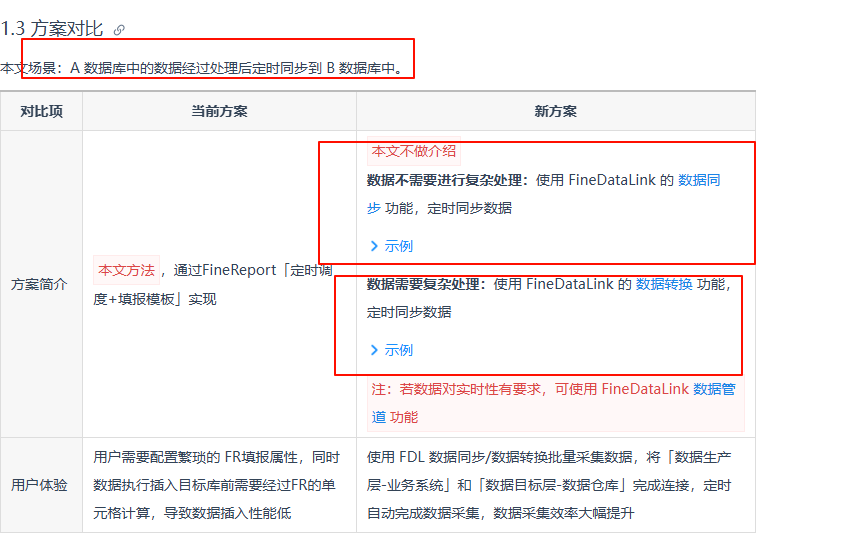Click the text 使用 FDL 数据同步/数据转换批量采集数据

(499, 457)
